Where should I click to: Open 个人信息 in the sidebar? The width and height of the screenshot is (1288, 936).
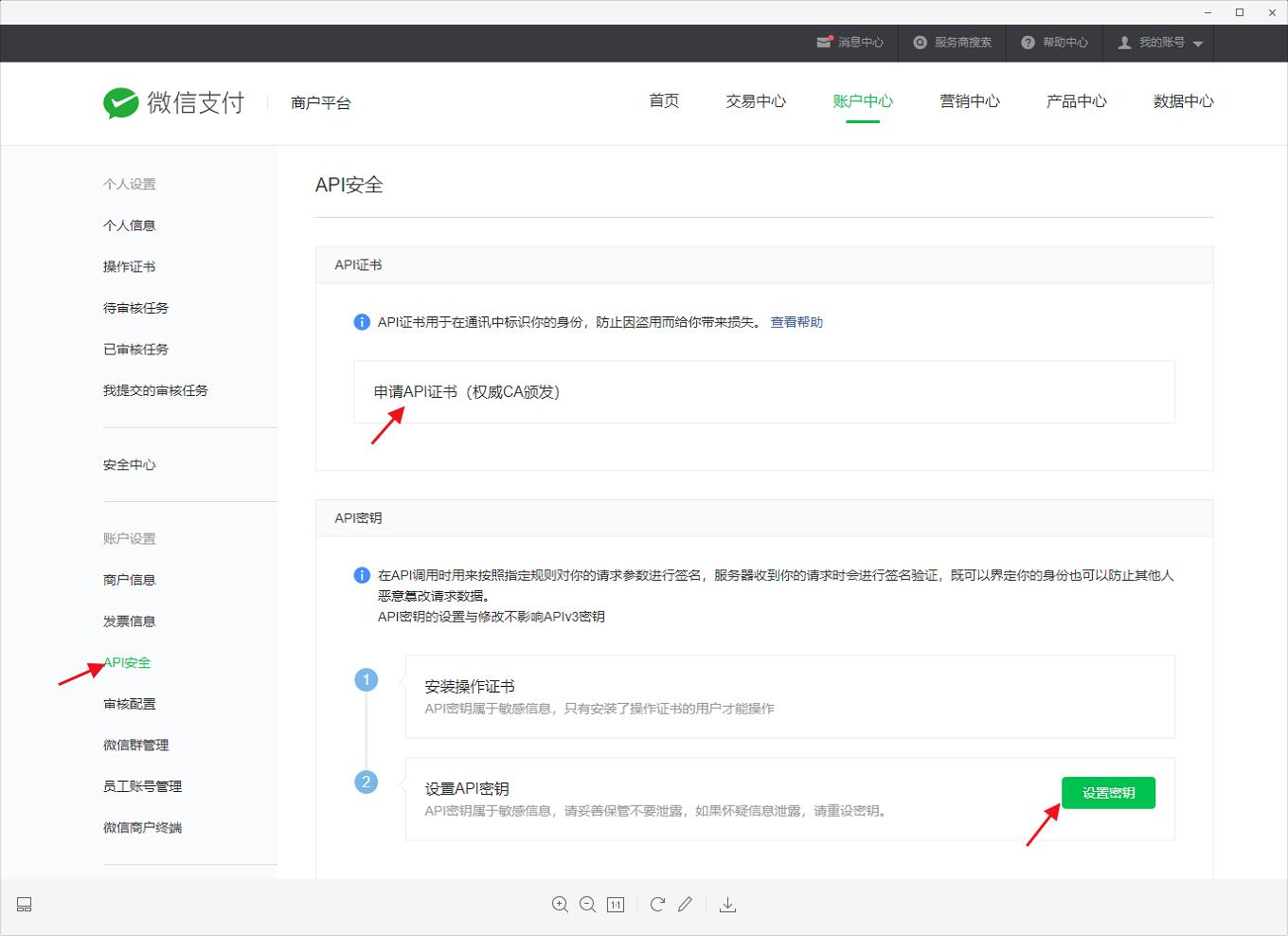(130, 225)
